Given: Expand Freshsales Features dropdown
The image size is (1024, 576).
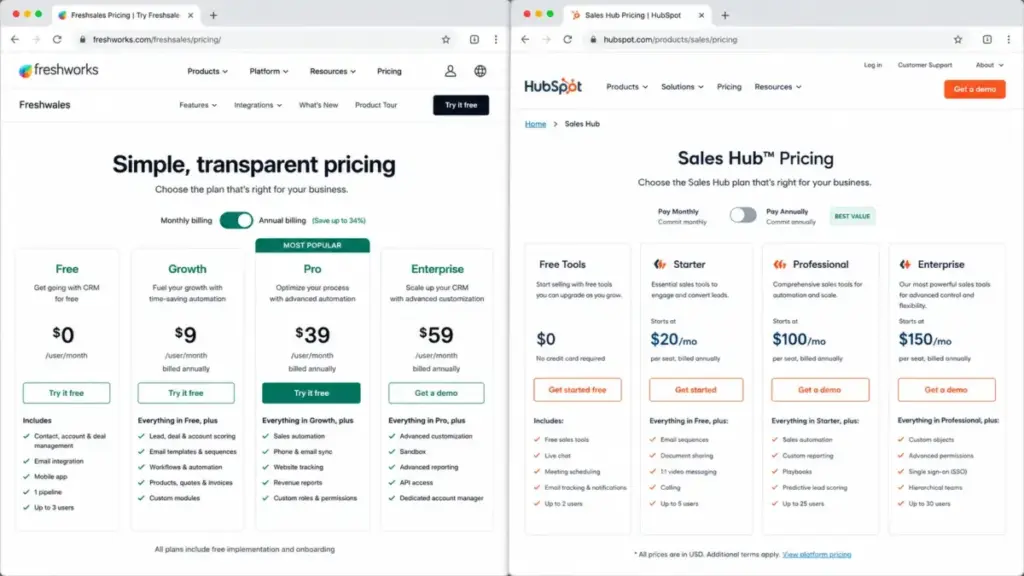Looking at the screenshot, I should click(x=198, y=105).
